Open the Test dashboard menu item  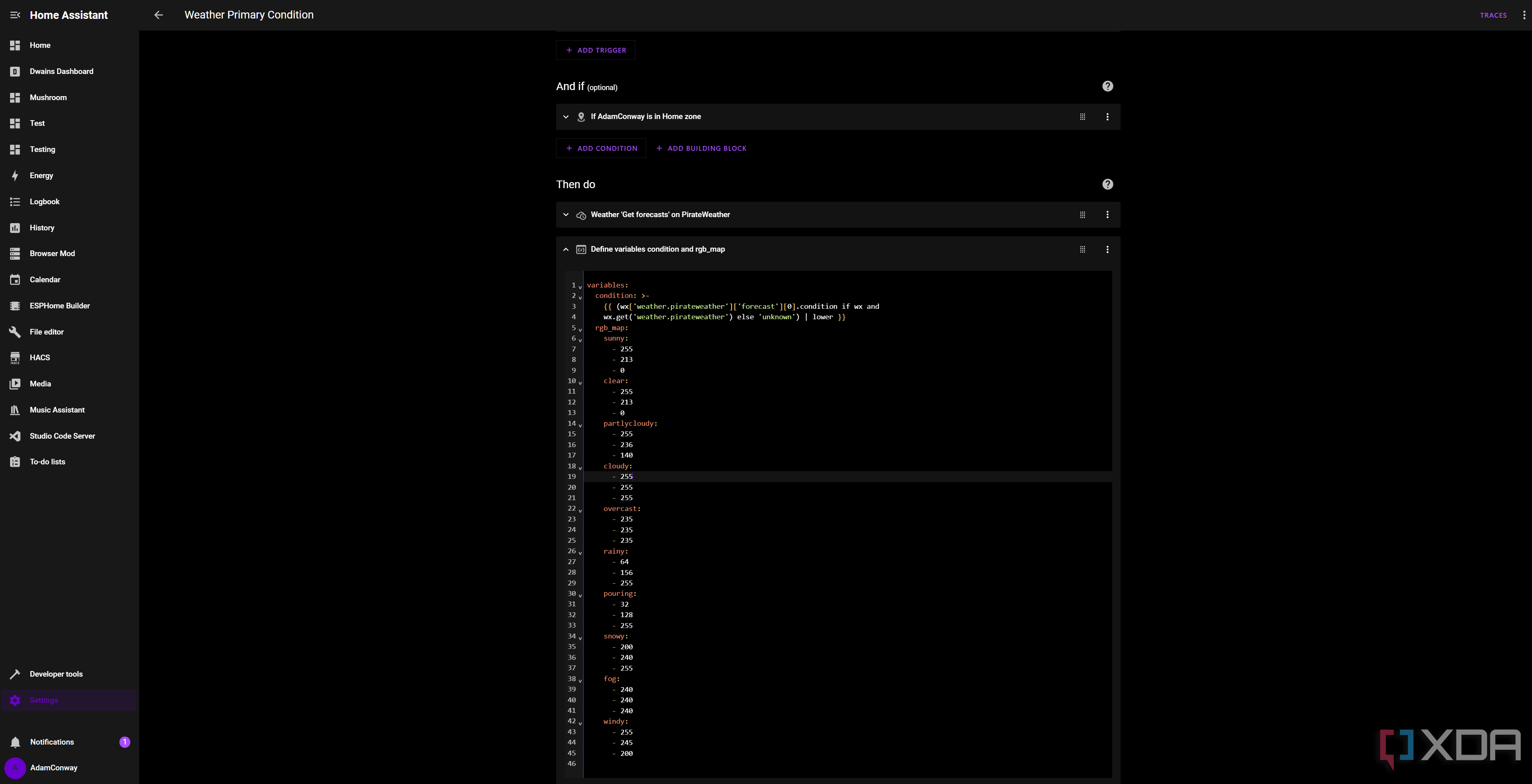click(x=69, y=123)
